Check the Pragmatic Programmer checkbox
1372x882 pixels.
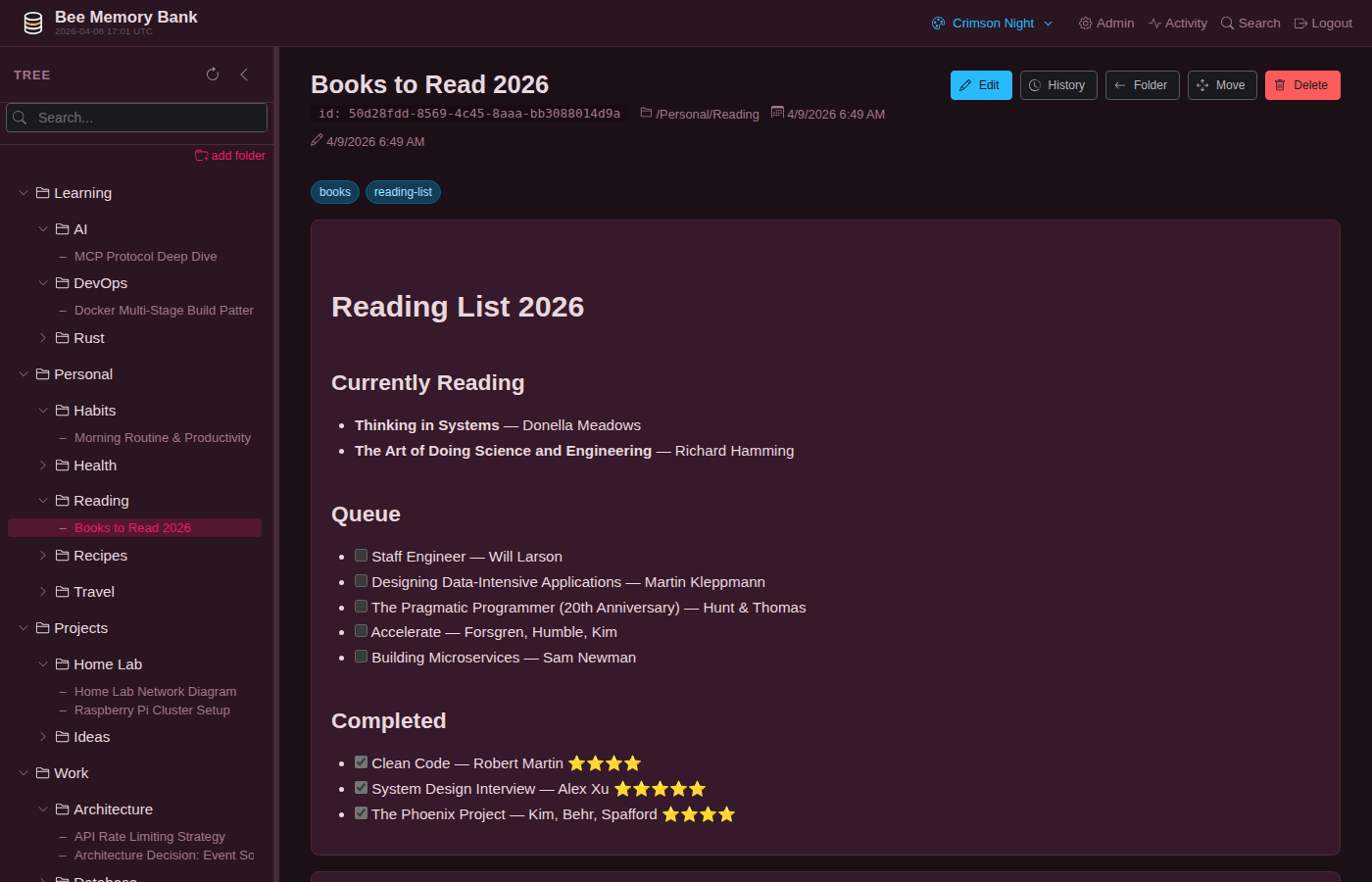pos(362,607)
